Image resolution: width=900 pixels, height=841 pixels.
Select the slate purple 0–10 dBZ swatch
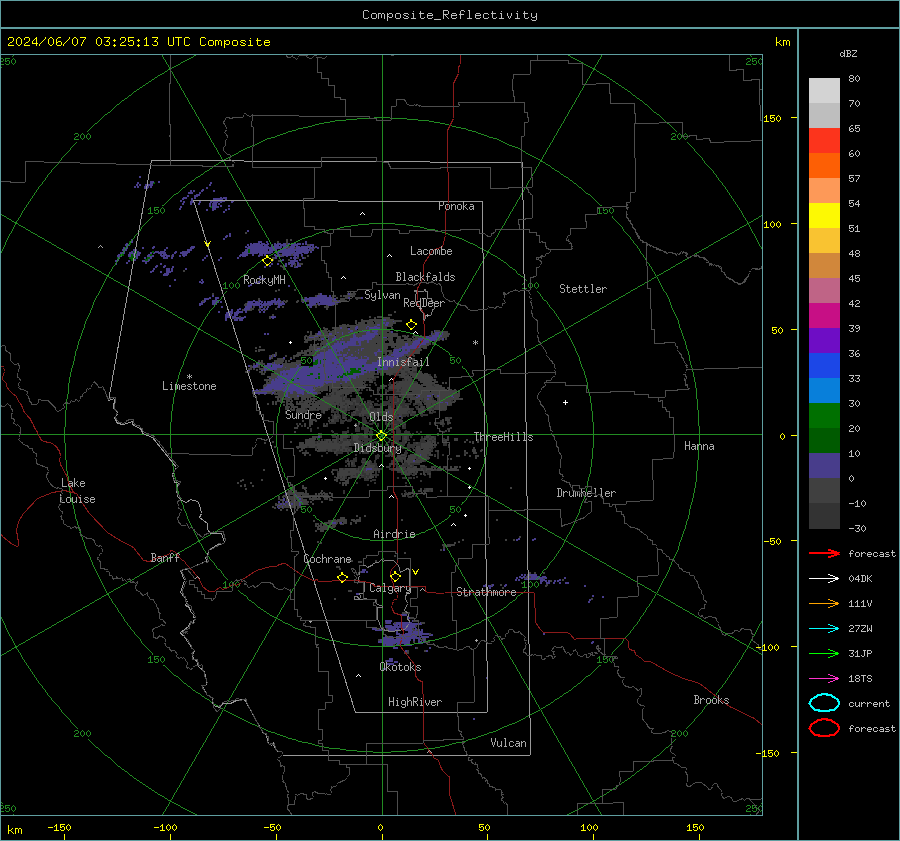coord(824,466)
